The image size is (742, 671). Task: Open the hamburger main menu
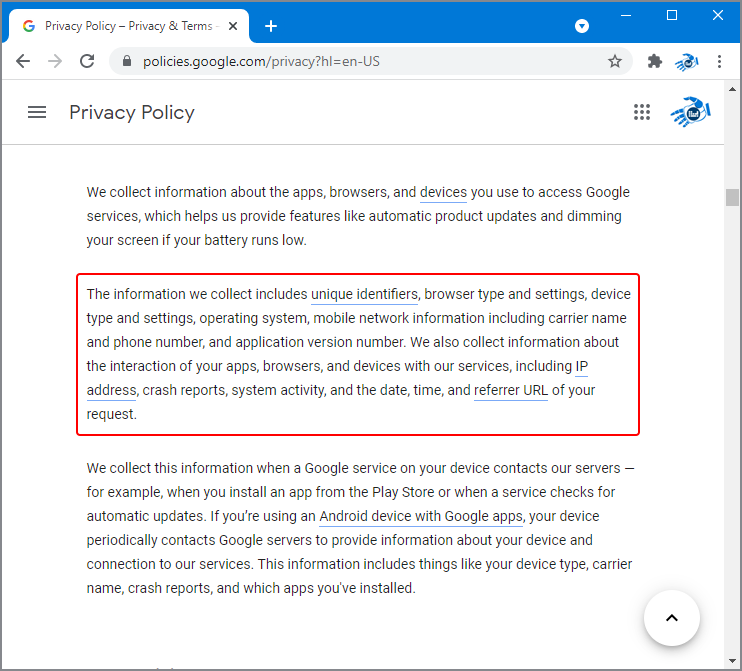(x=37, y=112)
